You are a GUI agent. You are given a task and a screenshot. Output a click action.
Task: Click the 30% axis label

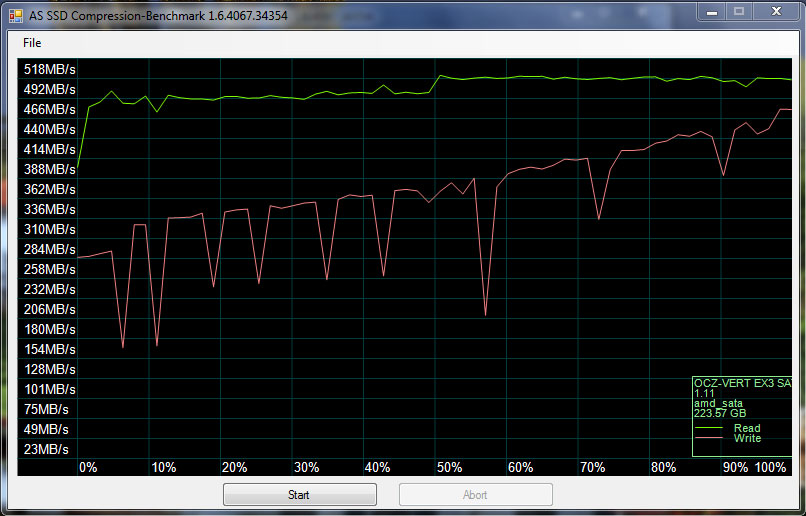coord(307,468)
